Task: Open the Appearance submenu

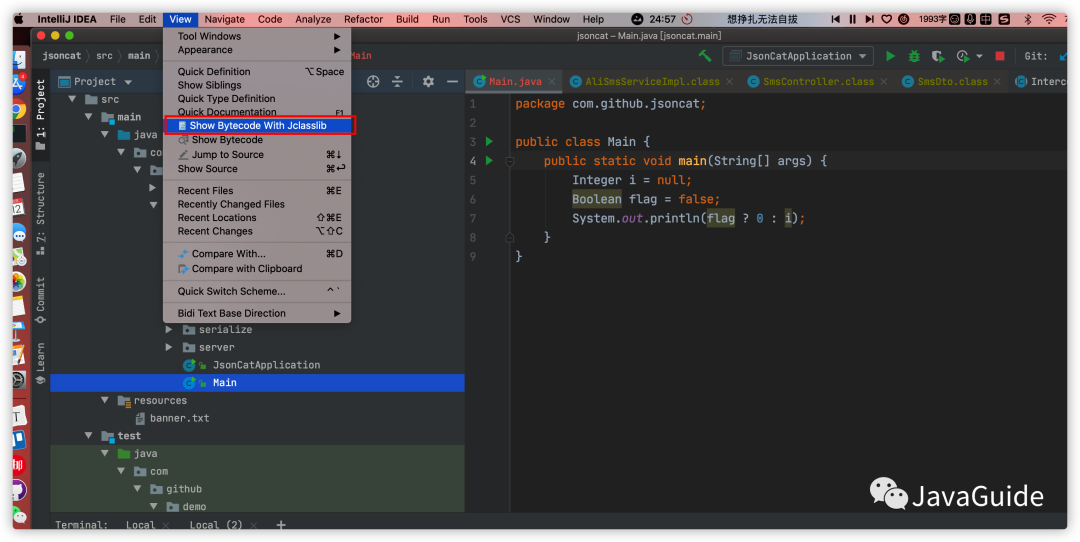Action: coord(258,50)
